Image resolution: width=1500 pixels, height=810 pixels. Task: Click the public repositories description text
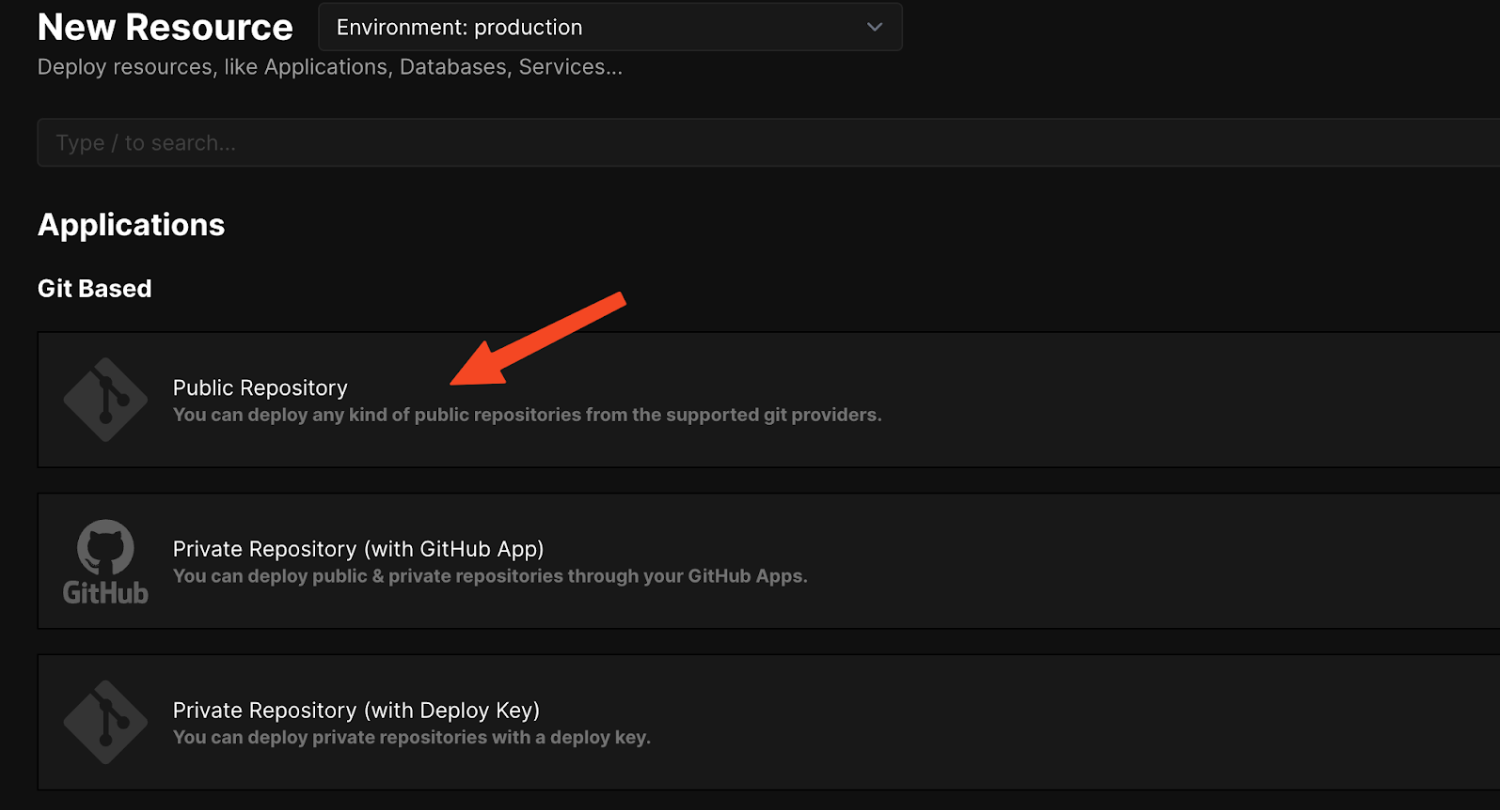click(x=527, y=415)
